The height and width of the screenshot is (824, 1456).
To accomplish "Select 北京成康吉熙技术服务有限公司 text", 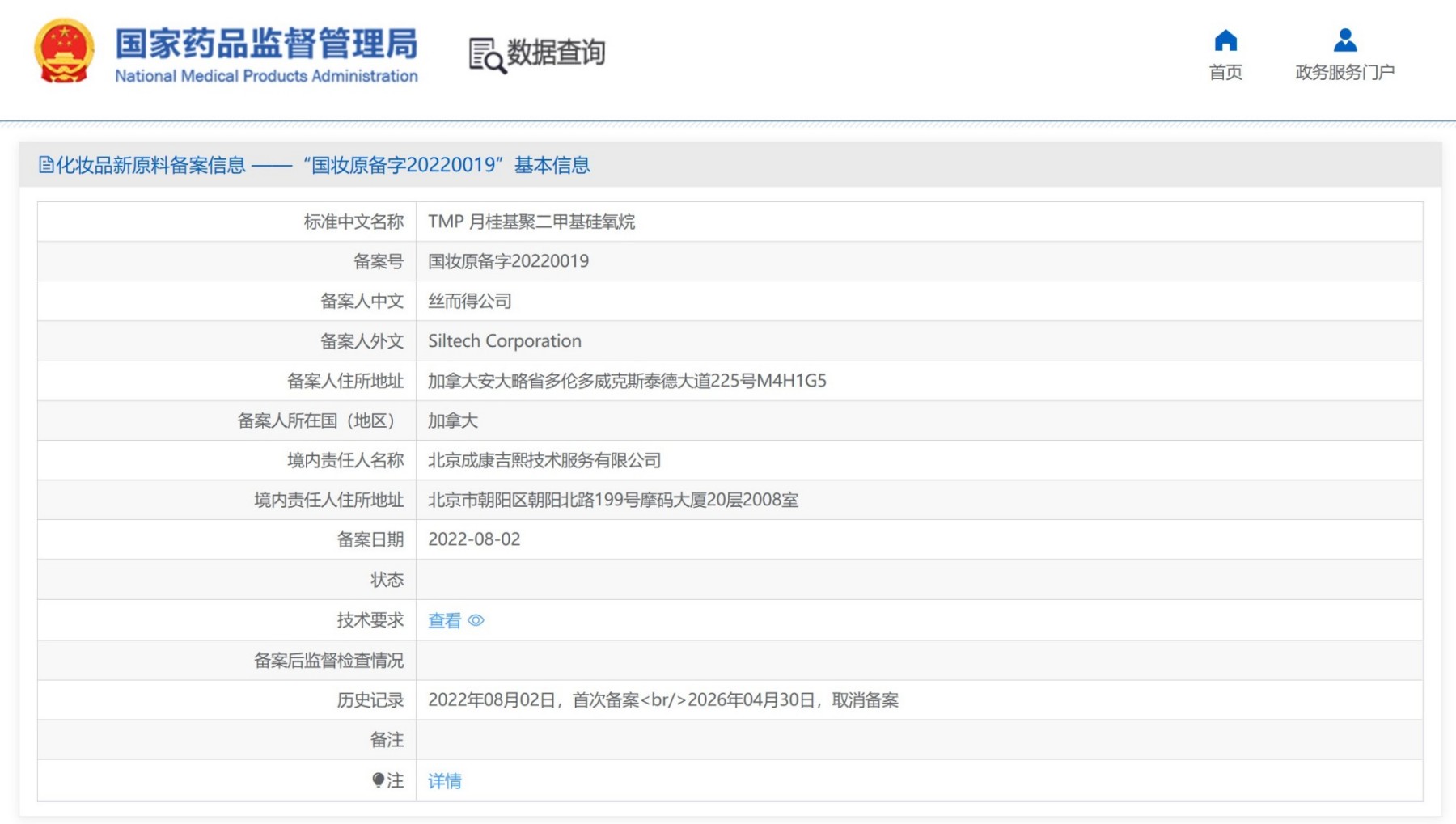I will 544,460.
